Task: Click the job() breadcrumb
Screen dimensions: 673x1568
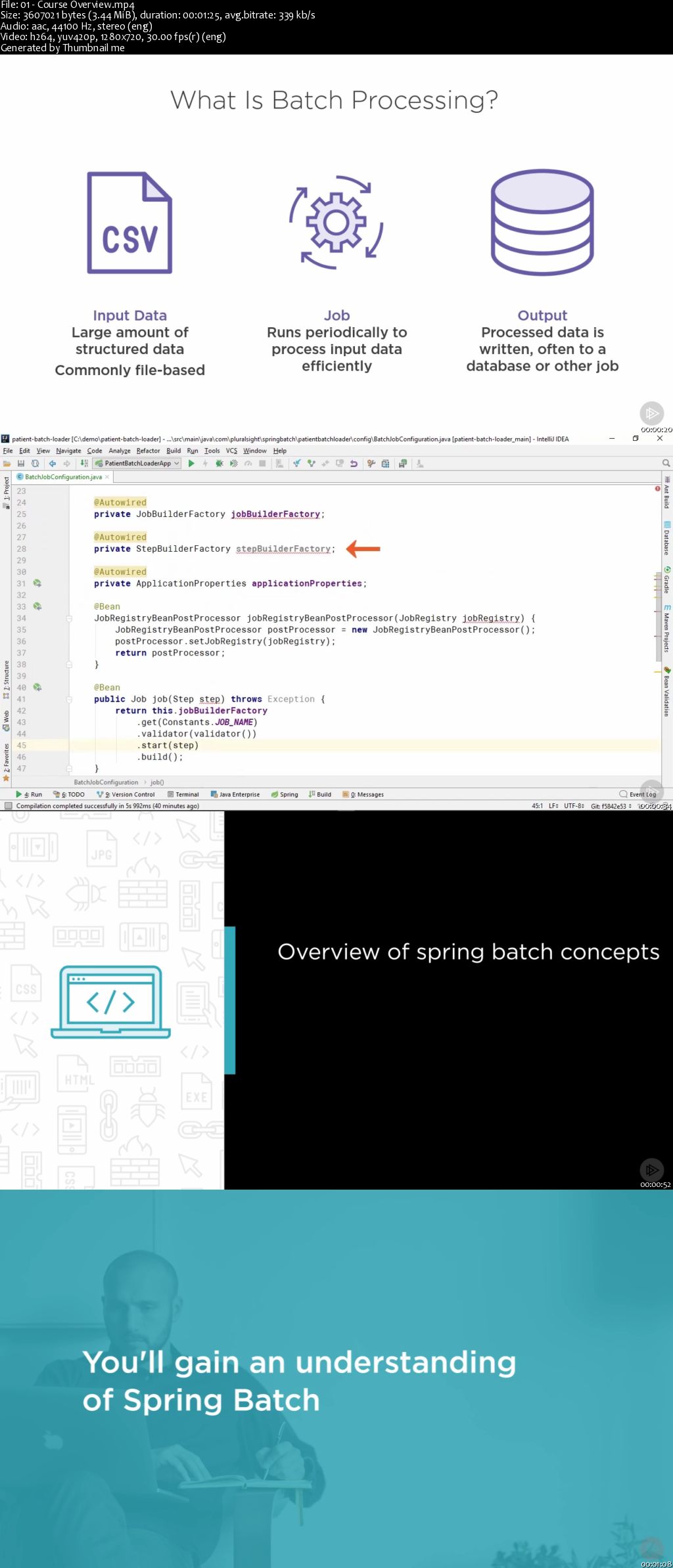Action: pos(157,782)
